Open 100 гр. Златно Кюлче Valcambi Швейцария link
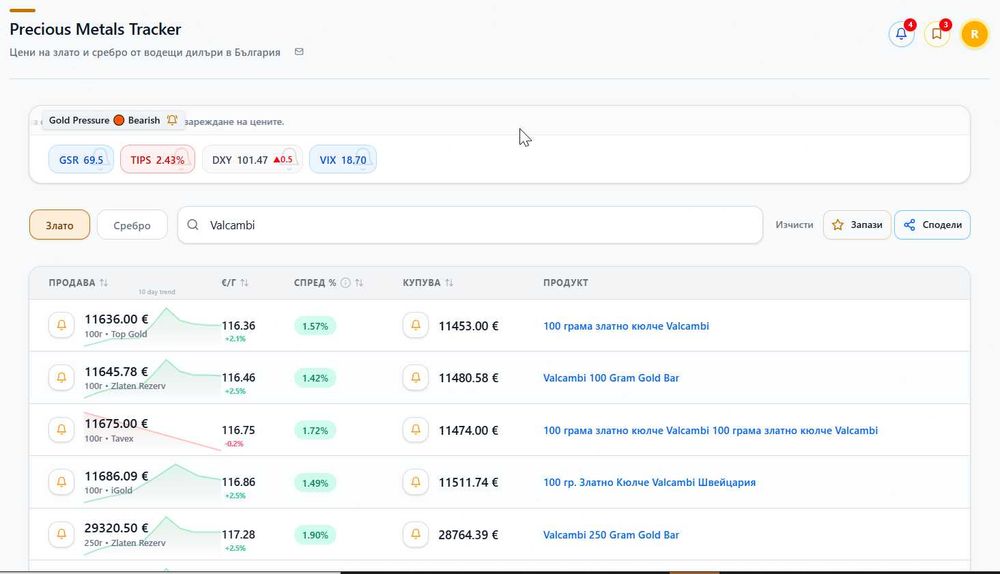This screenshot has height=574, width=1000. tap(649, 483)
